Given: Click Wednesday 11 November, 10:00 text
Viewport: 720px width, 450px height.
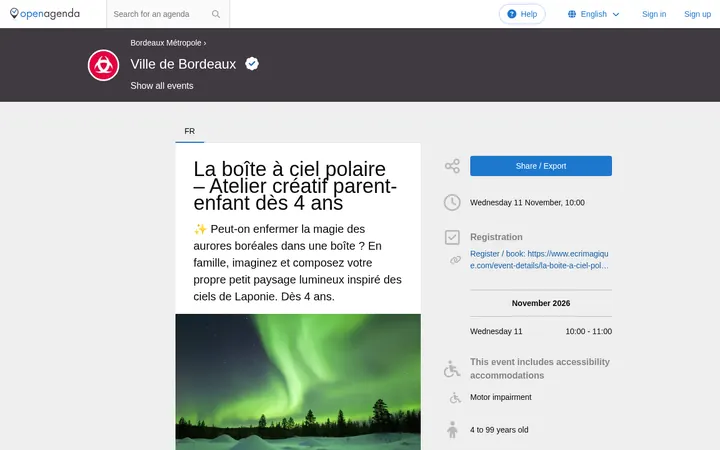Looking at the screenshot, I should (x=527, y=202).
